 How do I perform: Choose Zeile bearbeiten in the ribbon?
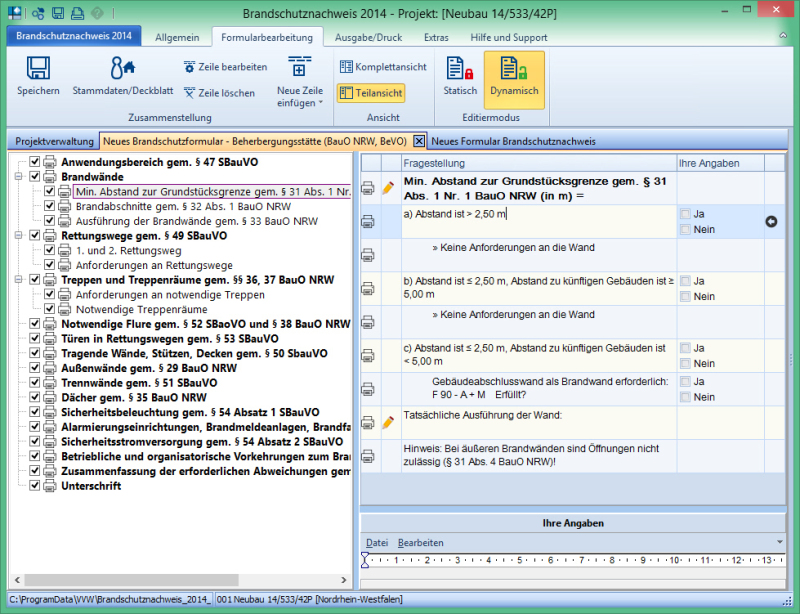pos(225,67)
